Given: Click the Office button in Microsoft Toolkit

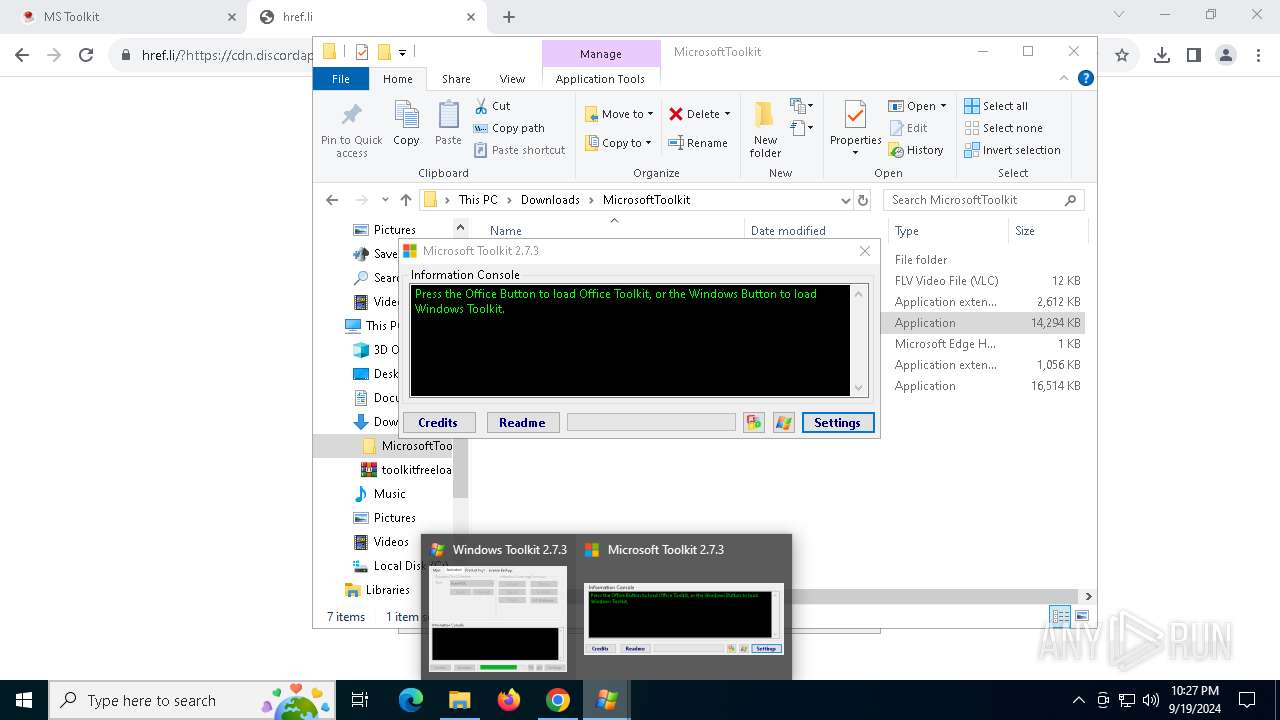Looking at the screenshot, I should (x=754, y=423).
